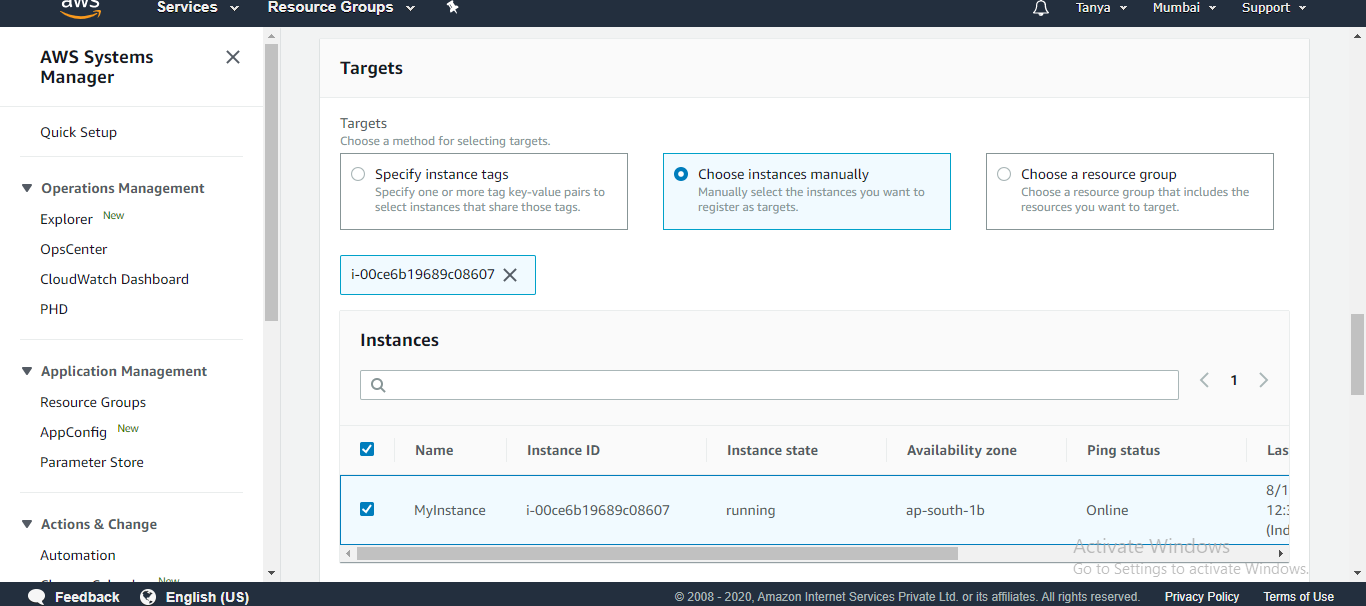Click page number 1 in pagination

1234,380
